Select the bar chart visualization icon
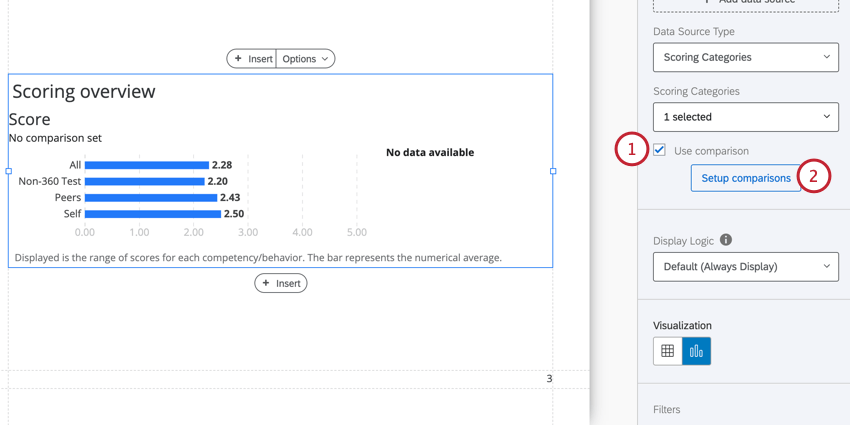This screenshot has width=850, height=425. 696,351
